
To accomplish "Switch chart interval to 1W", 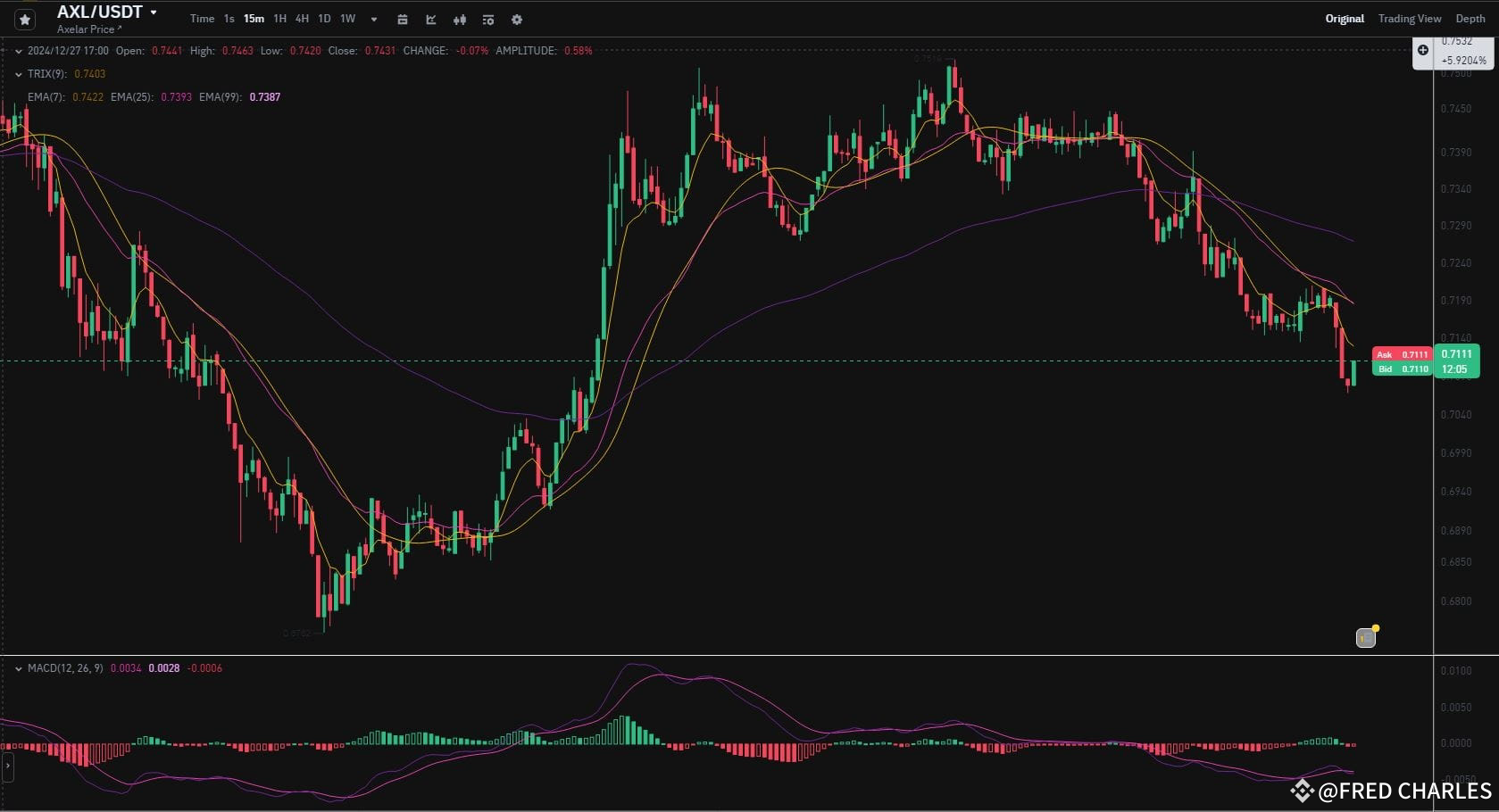I will 347,19.
